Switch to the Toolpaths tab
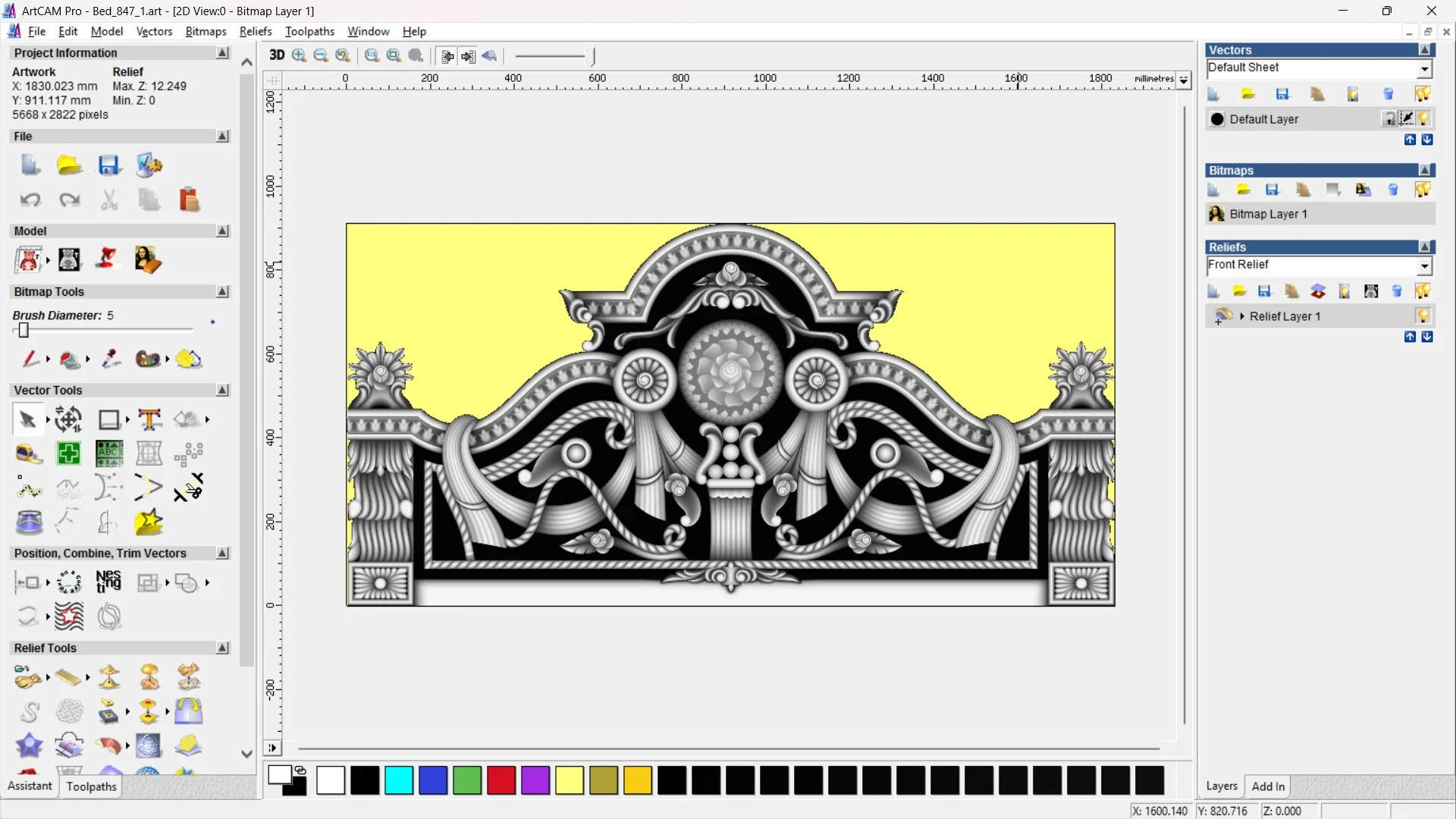1456x819 pixels. pyautogui.click(x=91, y=786)
